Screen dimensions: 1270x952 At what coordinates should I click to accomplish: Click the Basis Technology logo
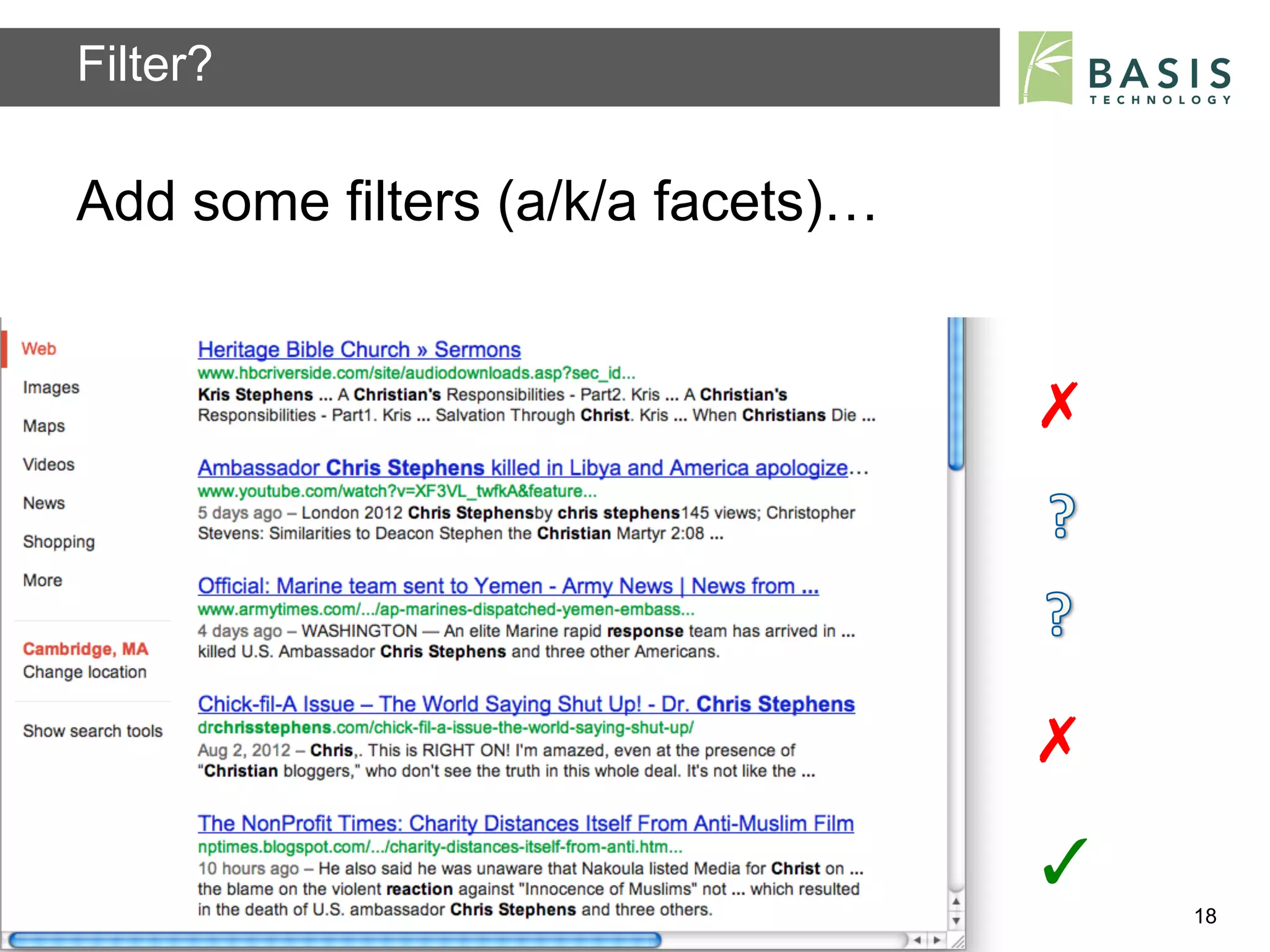(1125, 68)
